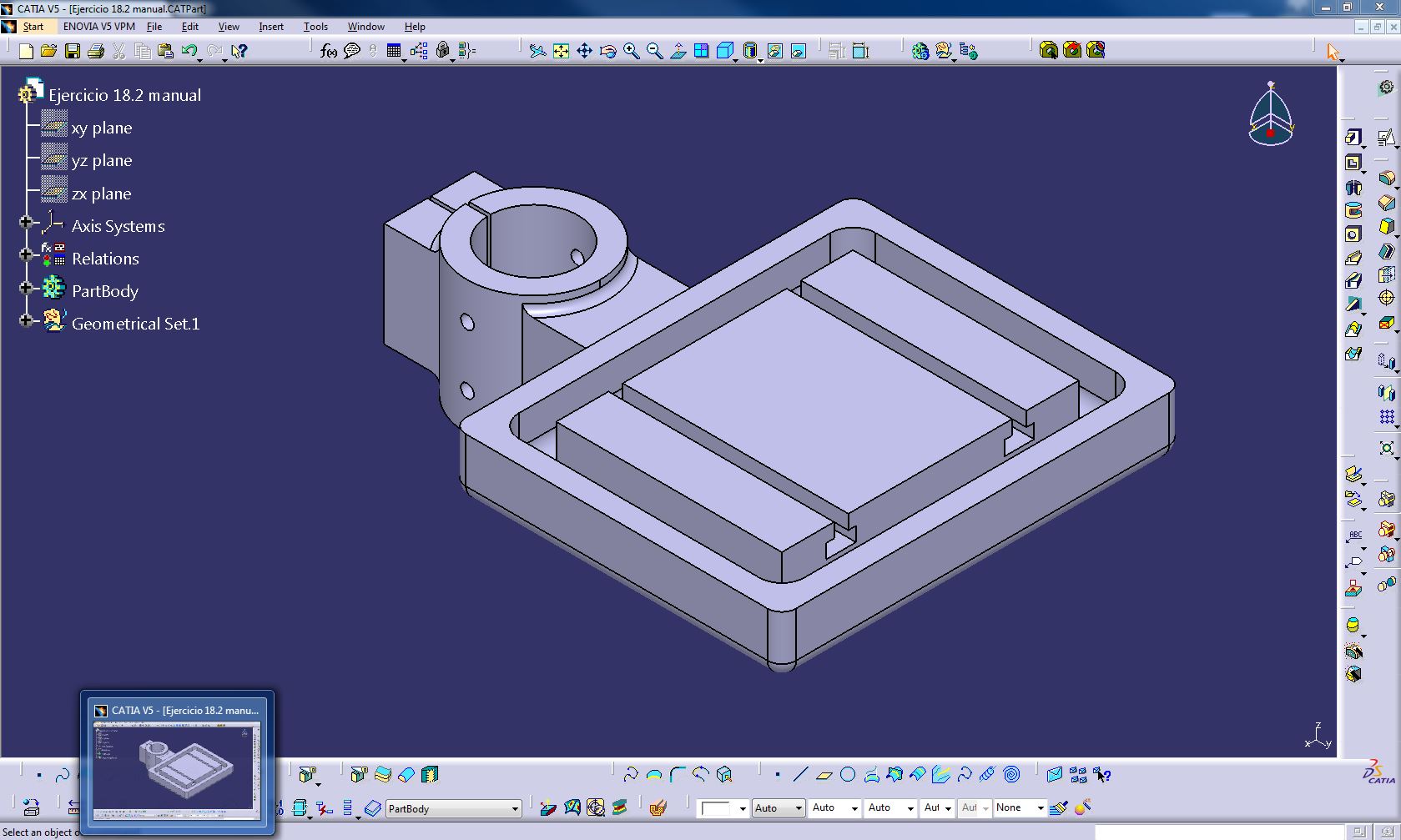Viewport: 1401px width, 840px height.
Task: Click the compass in the viewport corner
Action: 1271,115
